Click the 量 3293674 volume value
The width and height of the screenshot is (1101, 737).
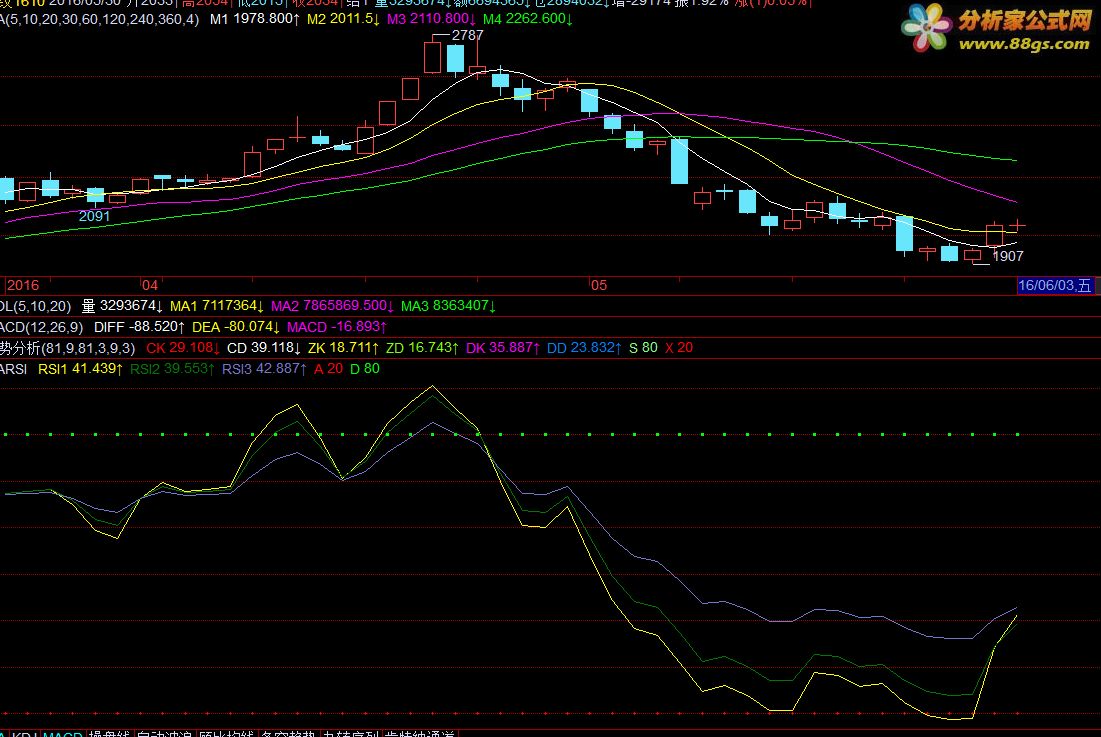tap(122, 306)
